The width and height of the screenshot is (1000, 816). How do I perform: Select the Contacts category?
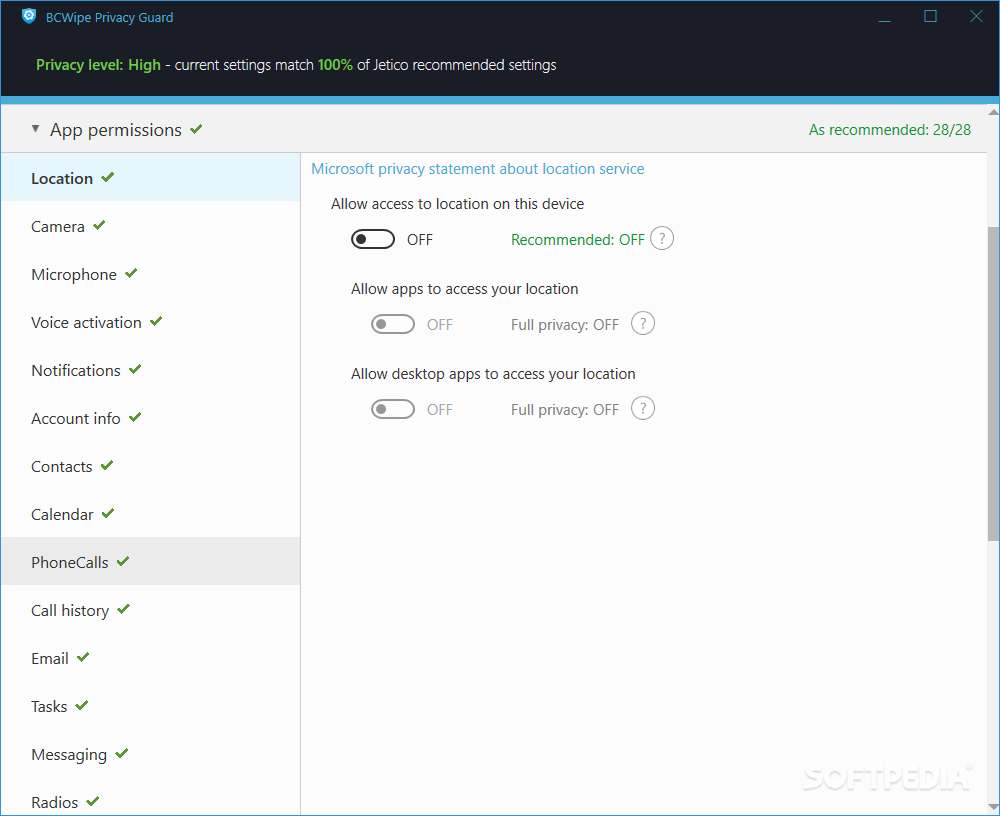(x=151, y=466)
